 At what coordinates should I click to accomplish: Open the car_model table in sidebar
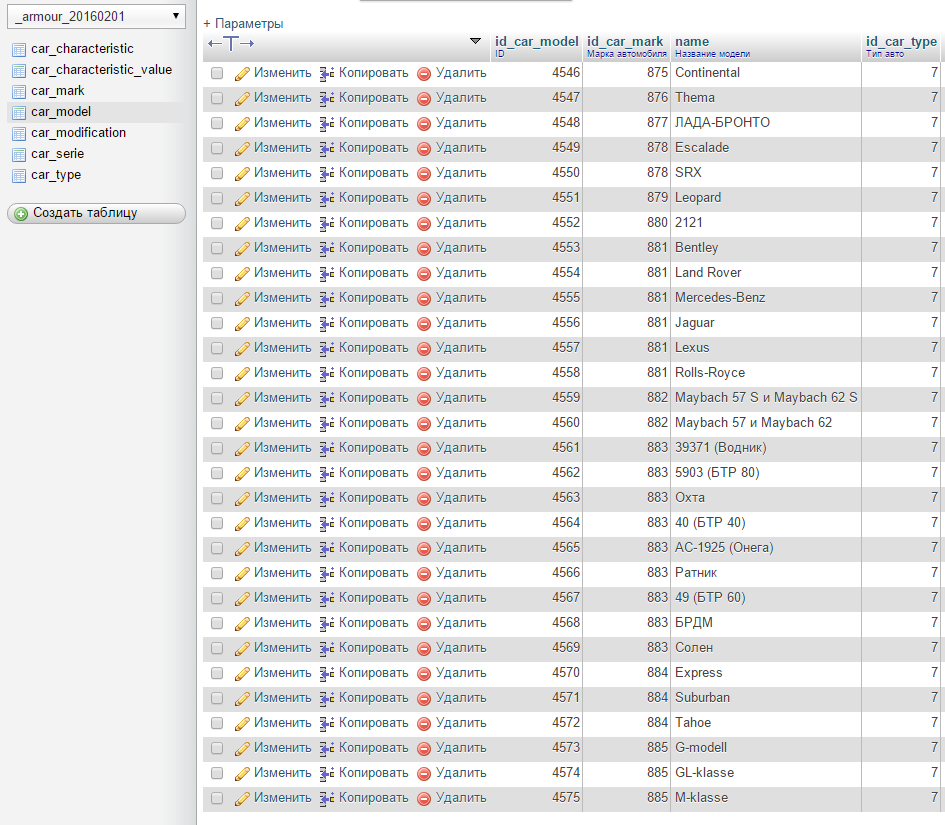61,112
